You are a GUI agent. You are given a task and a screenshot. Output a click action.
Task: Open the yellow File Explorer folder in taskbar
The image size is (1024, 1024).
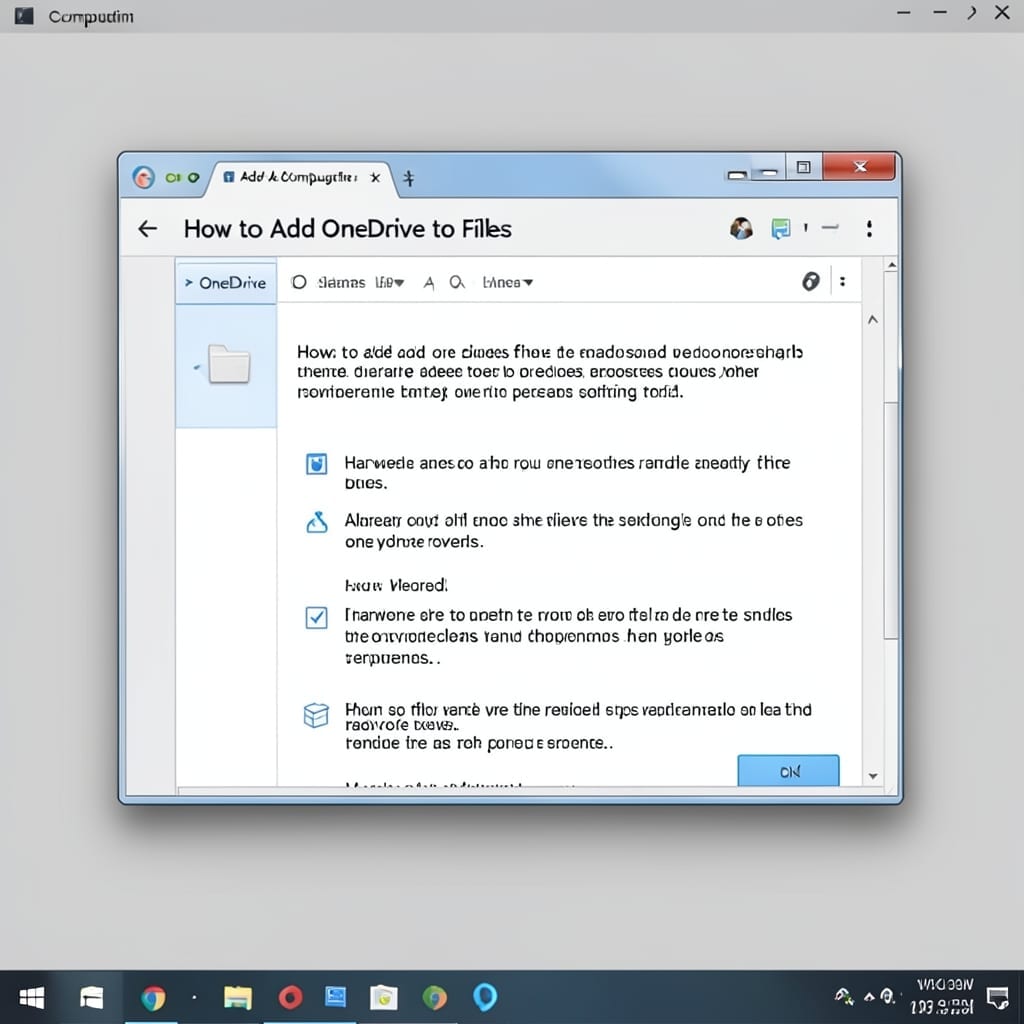238,998
